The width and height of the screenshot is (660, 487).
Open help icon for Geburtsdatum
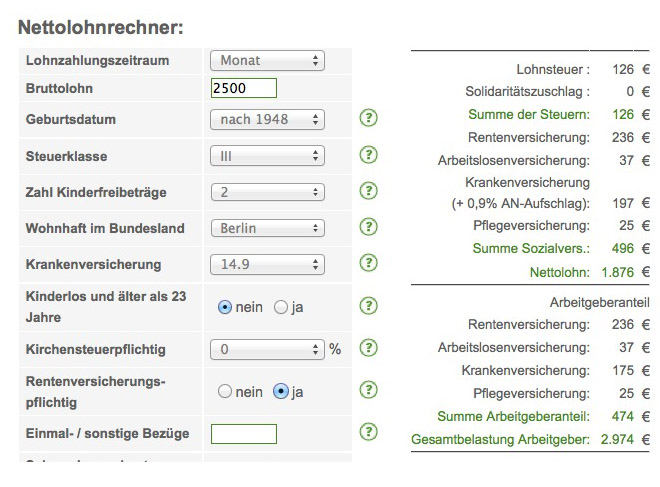coord(368,118)
